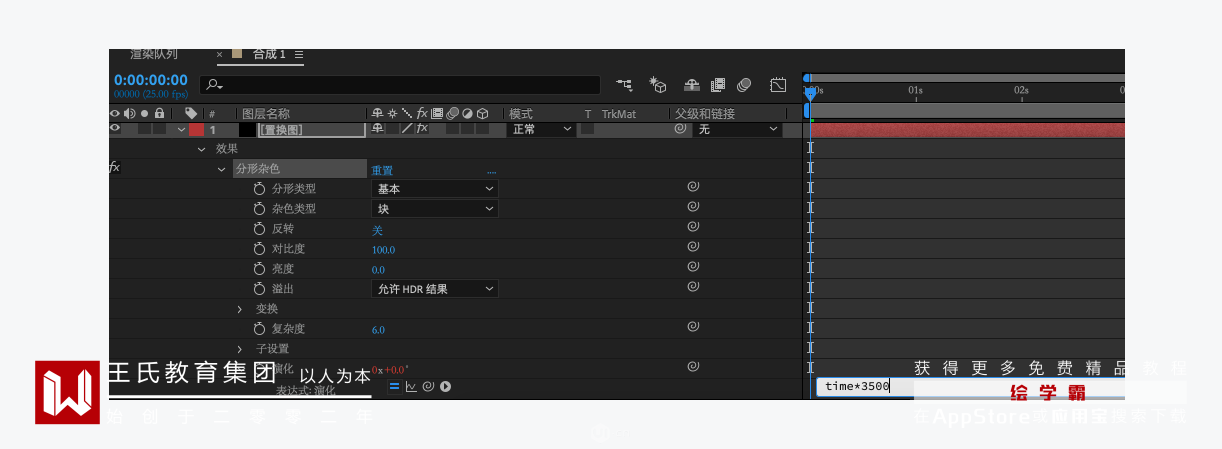The image size is (1222, 449).
Task: Collapse the 效果 group
Action: [201, 149]
